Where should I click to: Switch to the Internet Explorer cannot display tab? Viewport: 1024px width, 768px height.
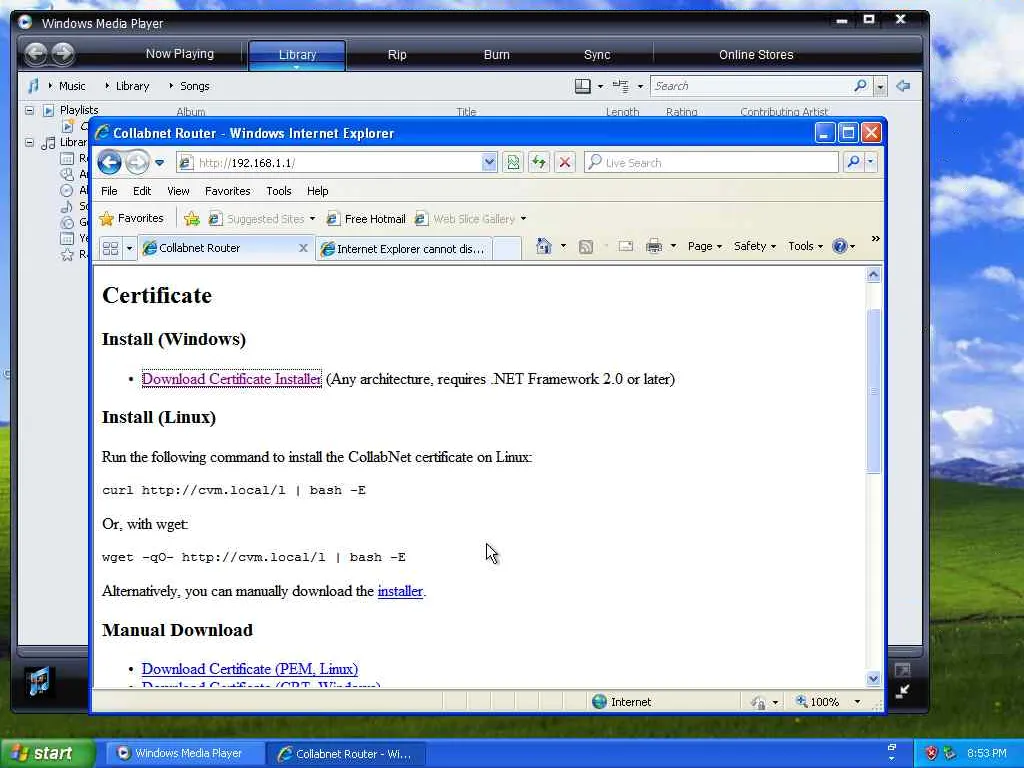404,249
